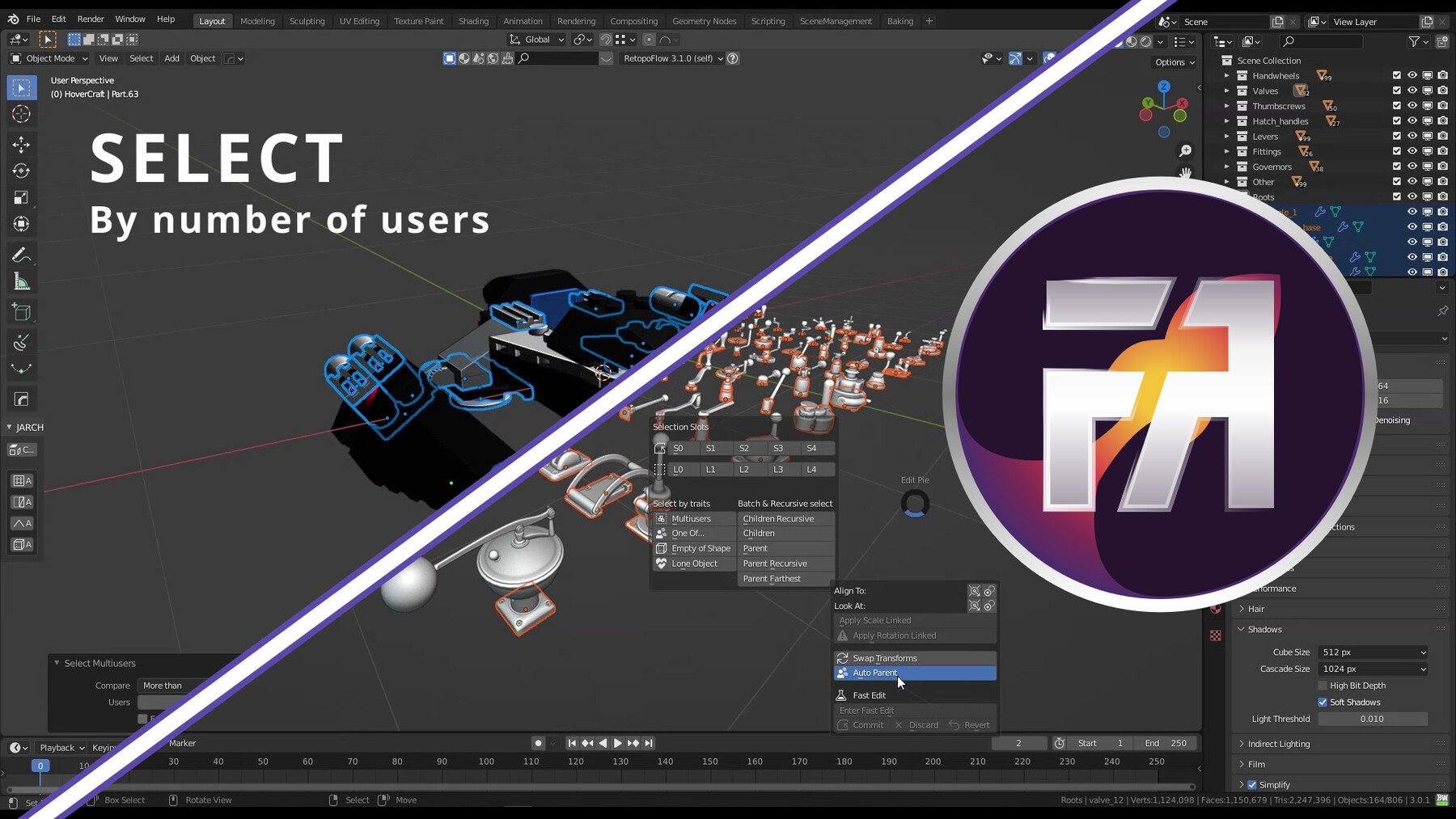Viewport: 1456px width, 819px height.
Task: Select the 3D Cursor tool
Action: pos(22,114)
